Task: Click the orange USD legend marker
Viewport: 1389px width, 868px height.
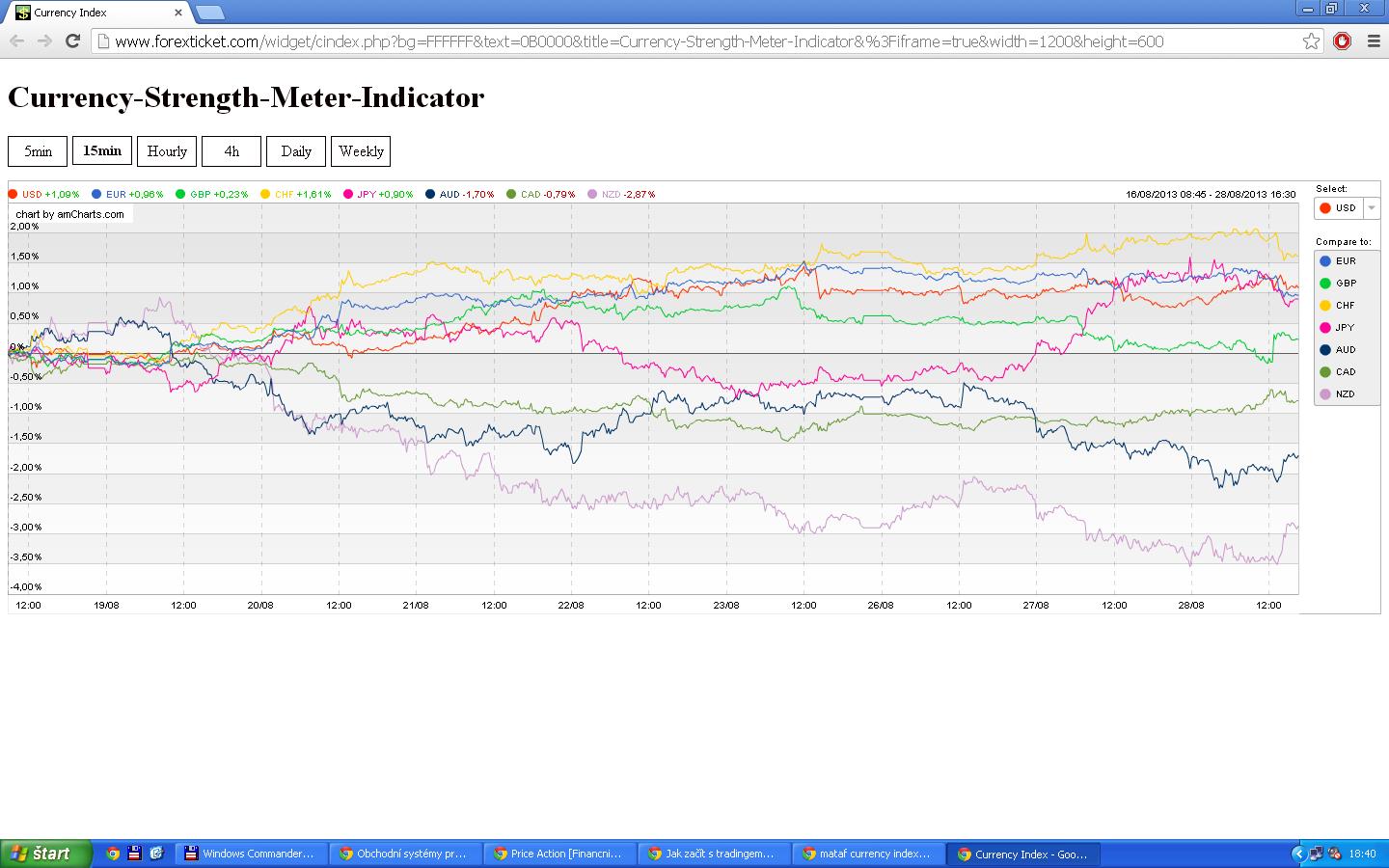Action: click(14, 194)
